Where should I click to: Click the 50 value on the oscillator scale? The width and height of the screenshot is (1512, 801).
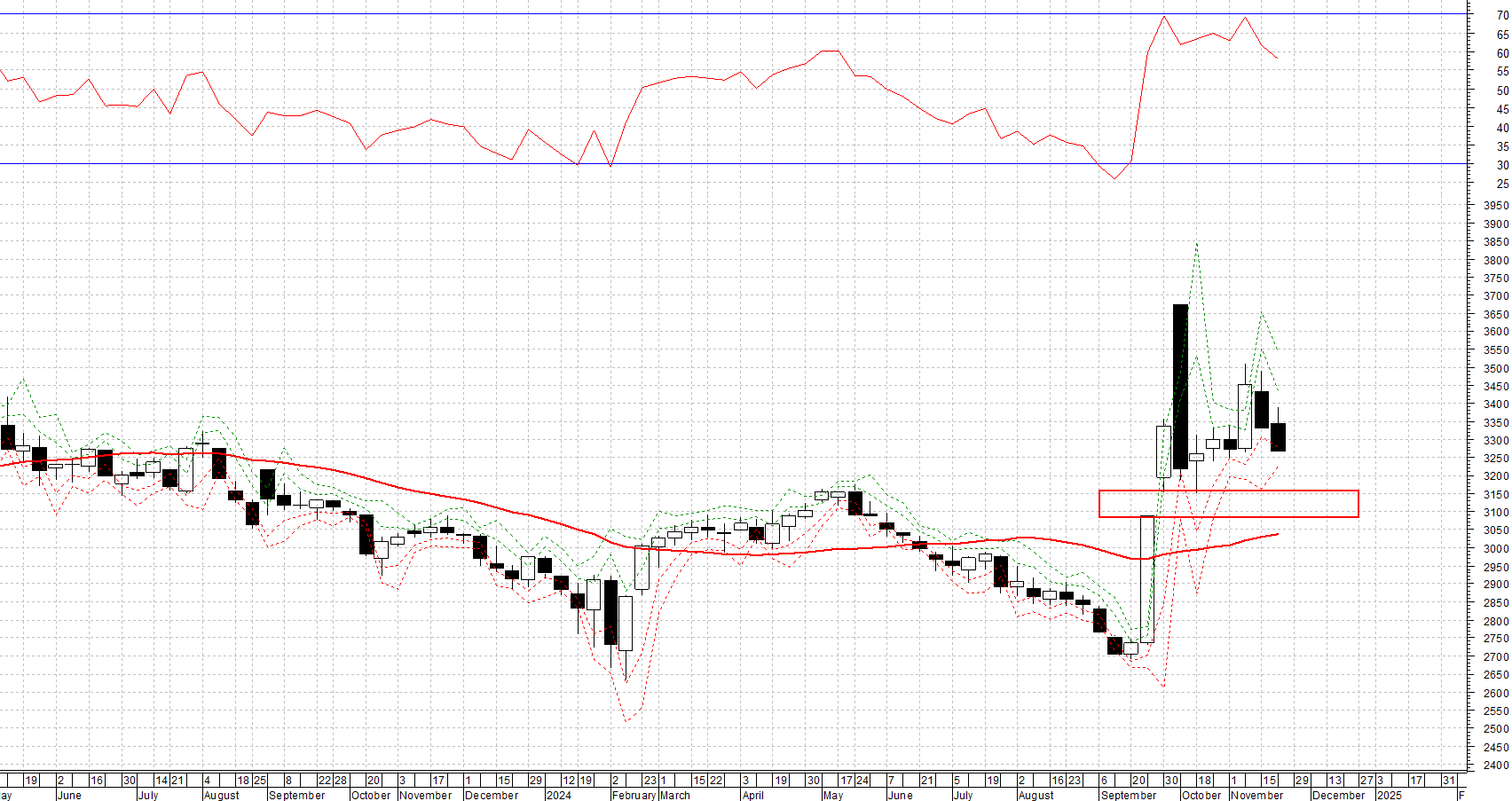1502,90
